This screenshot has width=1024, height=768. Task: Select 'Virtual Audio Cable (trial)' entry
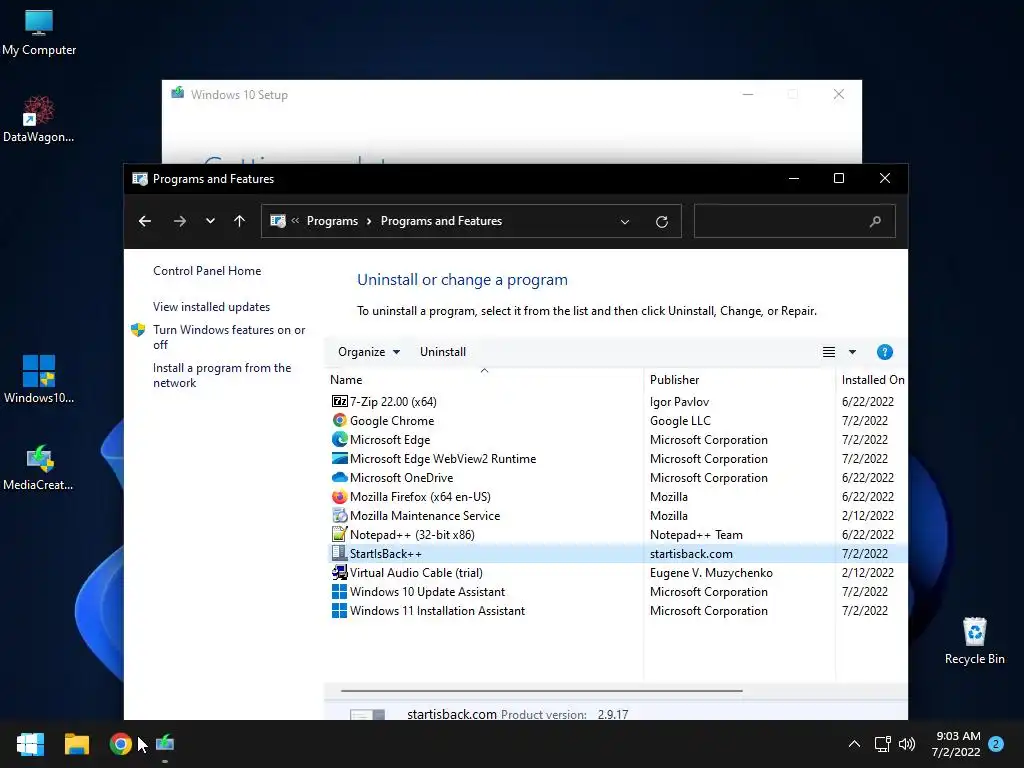416,572
